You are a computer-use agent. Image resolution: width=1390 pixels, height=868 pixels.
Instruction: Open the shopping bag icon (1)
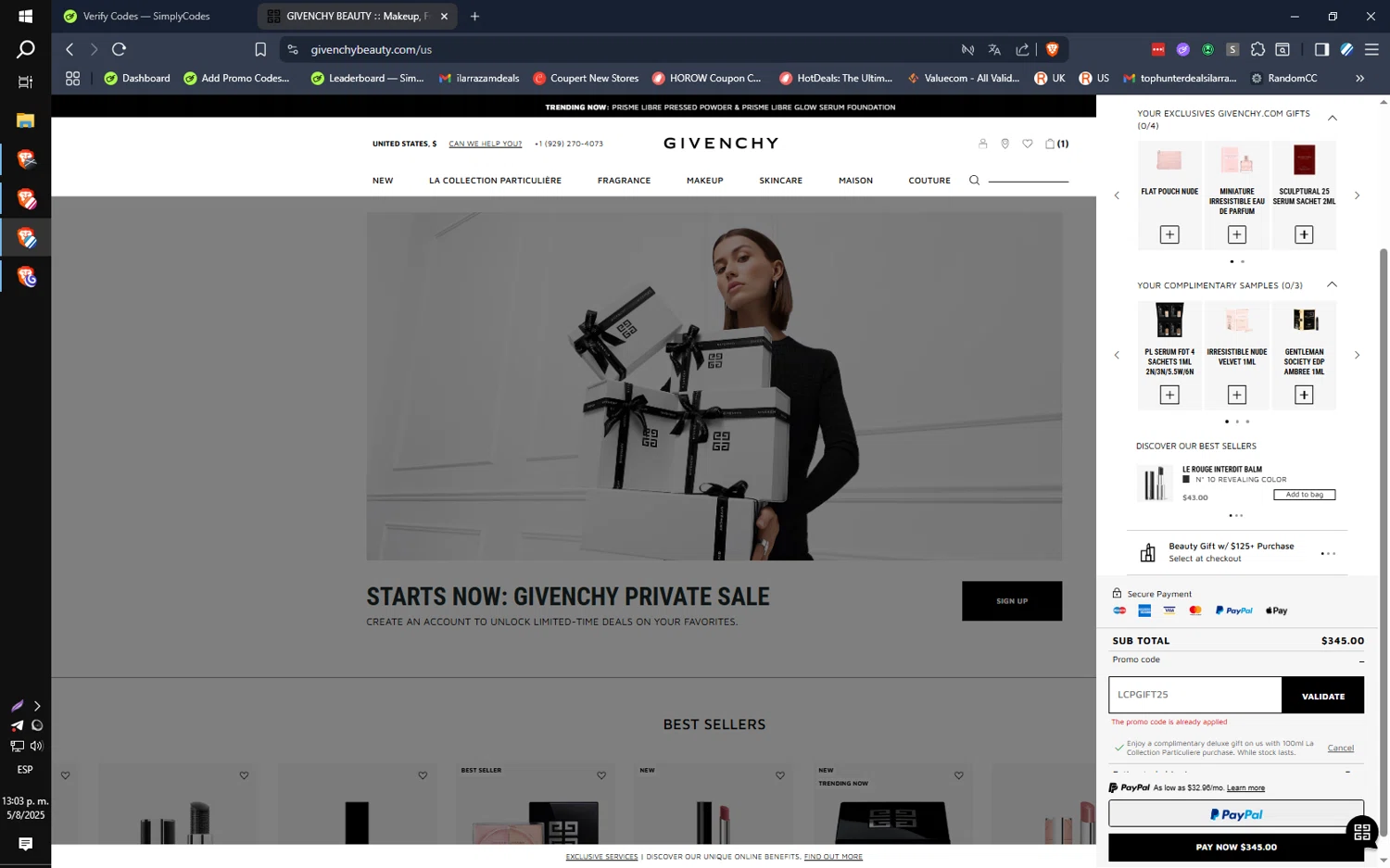click(1056, 144)
